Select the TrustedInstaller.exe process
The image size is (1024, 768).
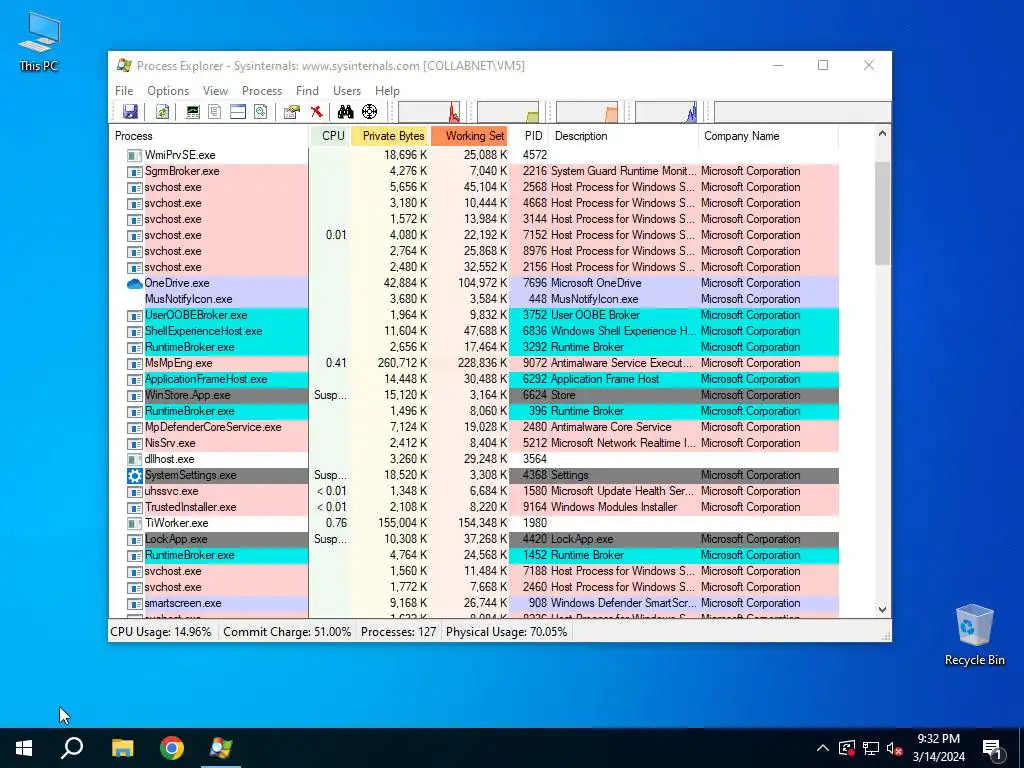tap(191, 507)
